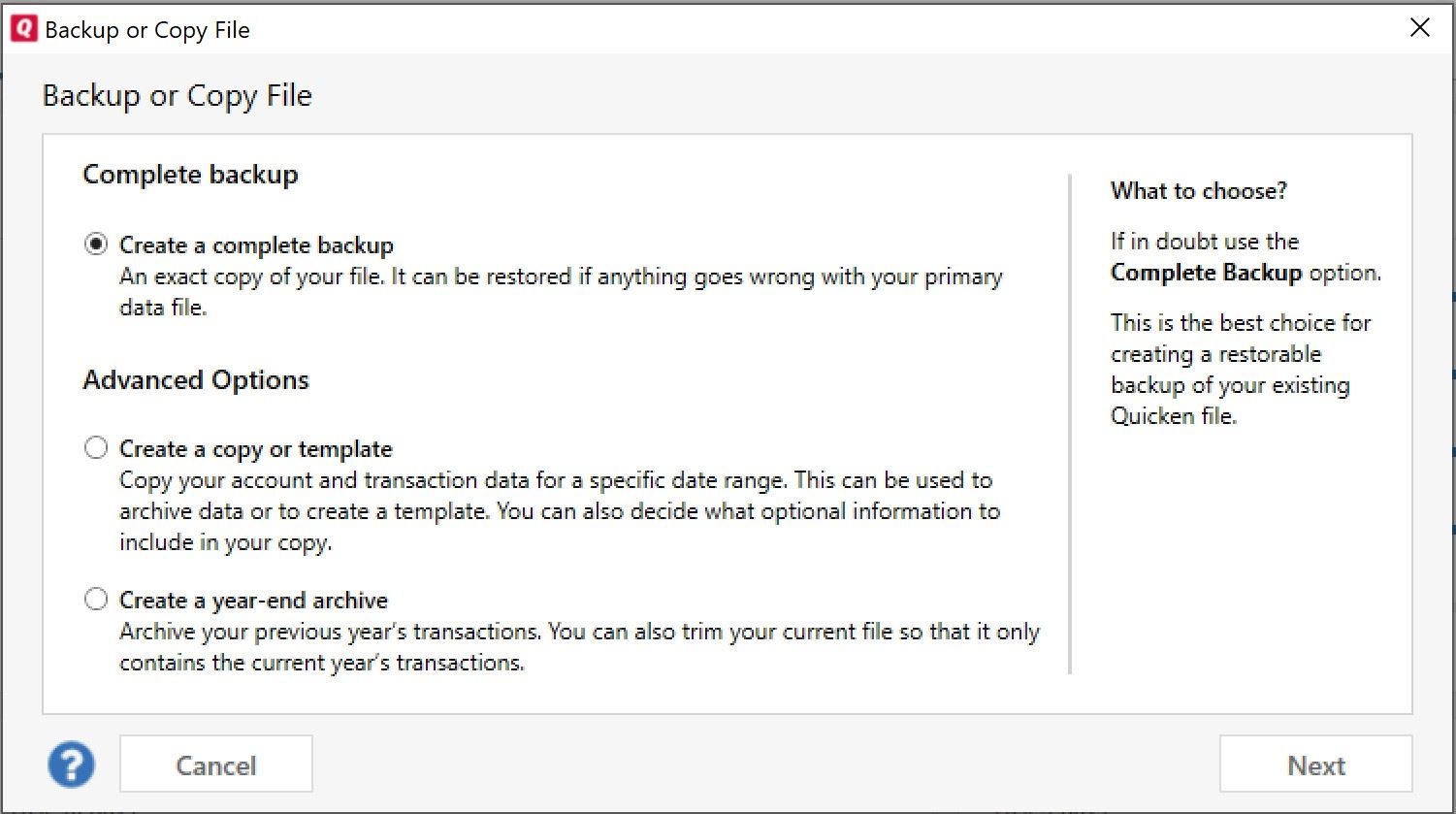Choose the "Create a copy or template" radio button
Screen dimensions: 1456x814
pyautogui.click(x=96, y=448)
